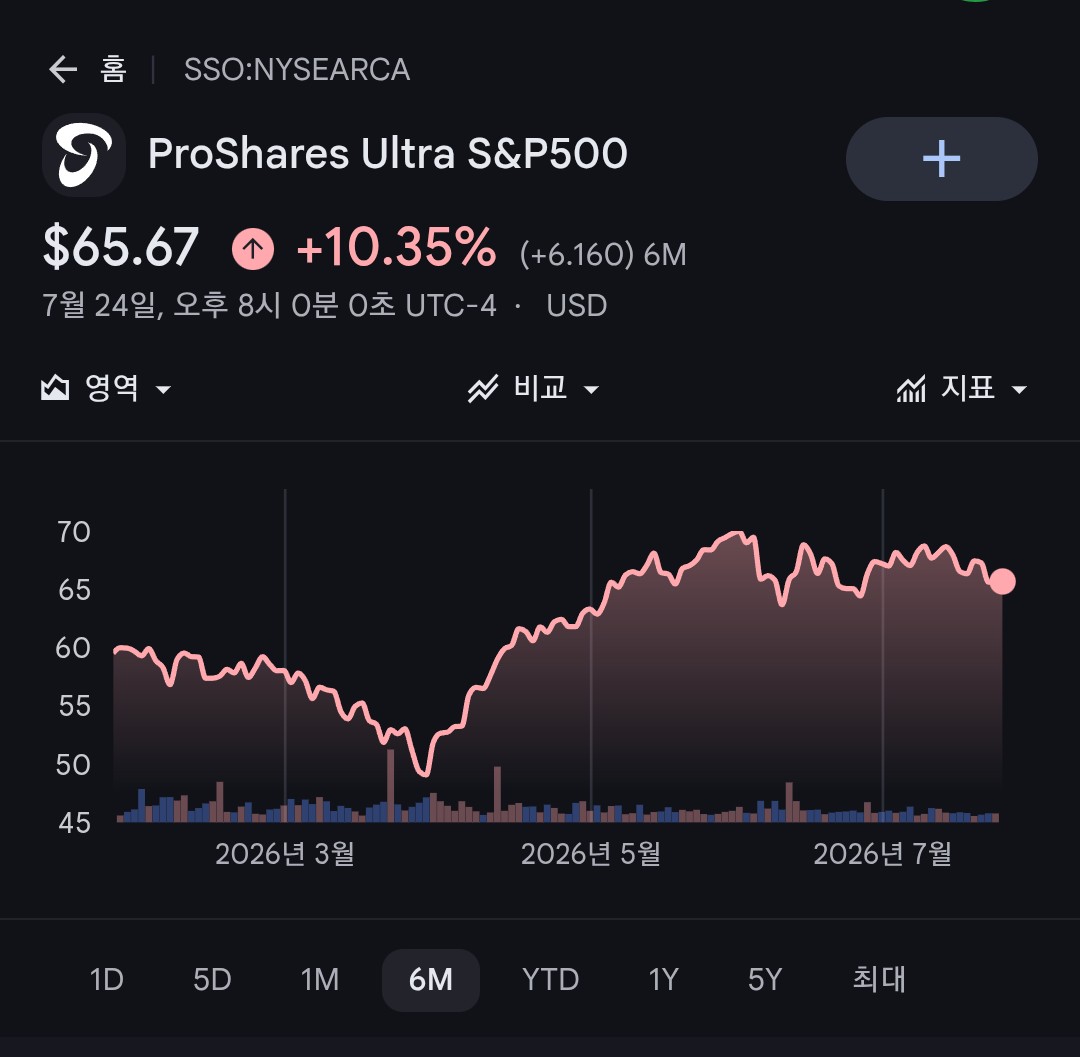Select the 5D time range
1080x1057 pixels.
point(212,979)
